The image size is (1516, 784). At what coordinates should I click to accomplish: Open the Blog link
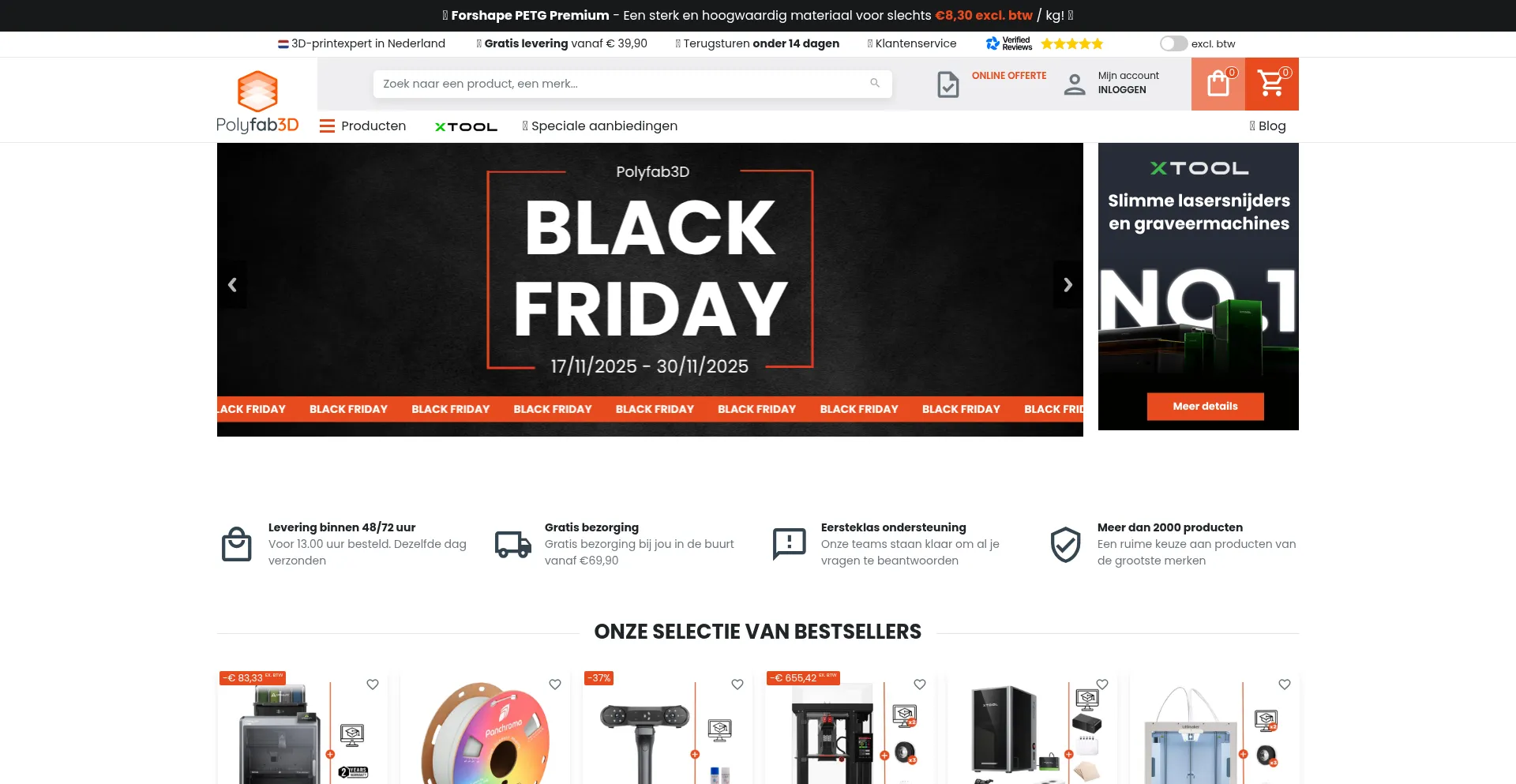point(1267,126)
